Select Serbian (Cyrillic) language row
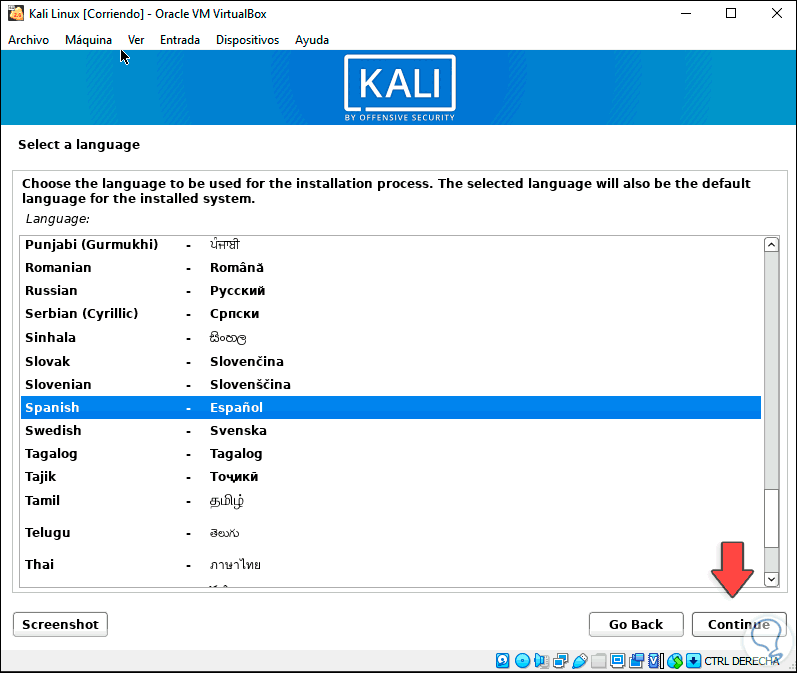The image size is (797, 673). (x=391, y=314)
